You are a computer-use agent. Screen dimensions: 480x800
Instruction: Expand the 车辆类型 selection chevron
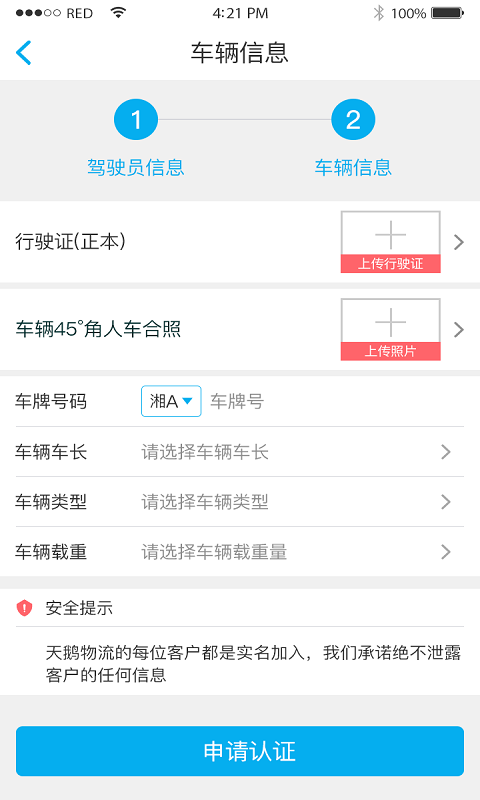pyautogui.click(x=446, y=502)
